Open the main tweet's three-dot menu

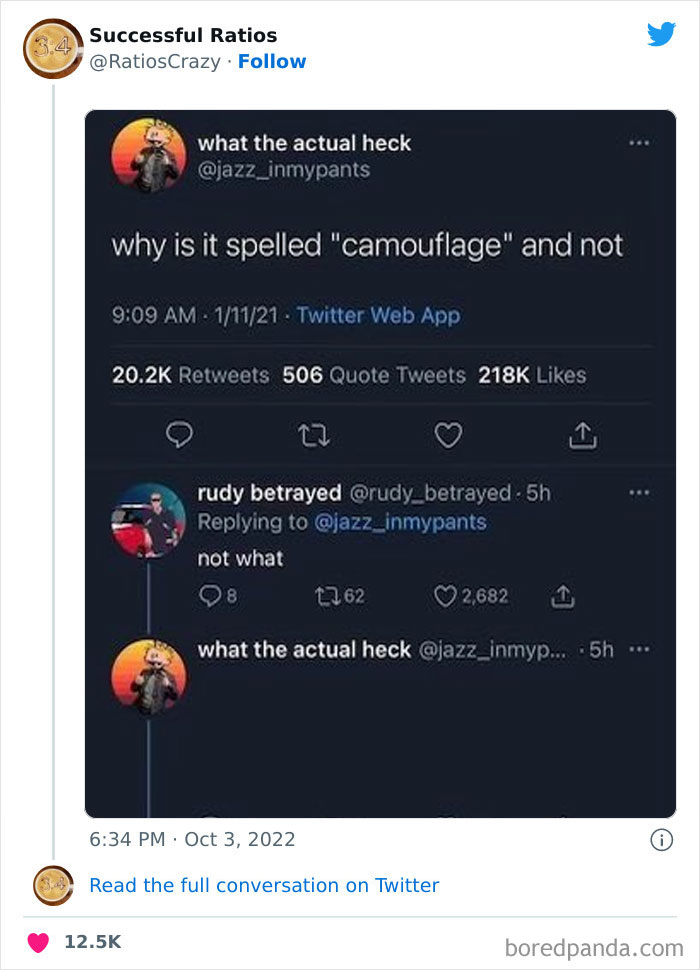[x=639, y=143]
